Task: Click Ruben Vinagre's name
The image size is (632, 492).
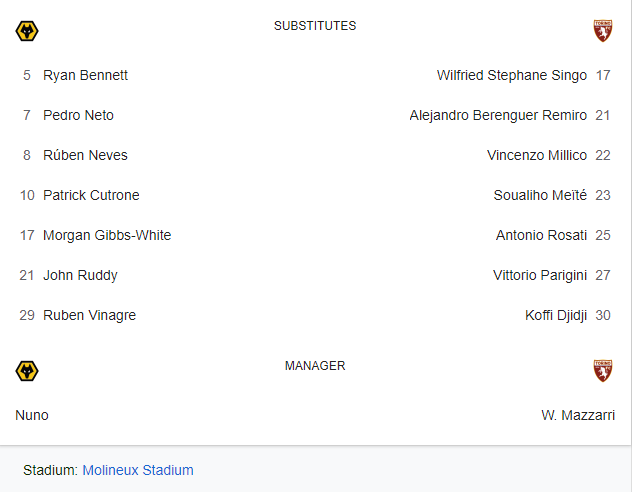Action: [x=89, y=315]
